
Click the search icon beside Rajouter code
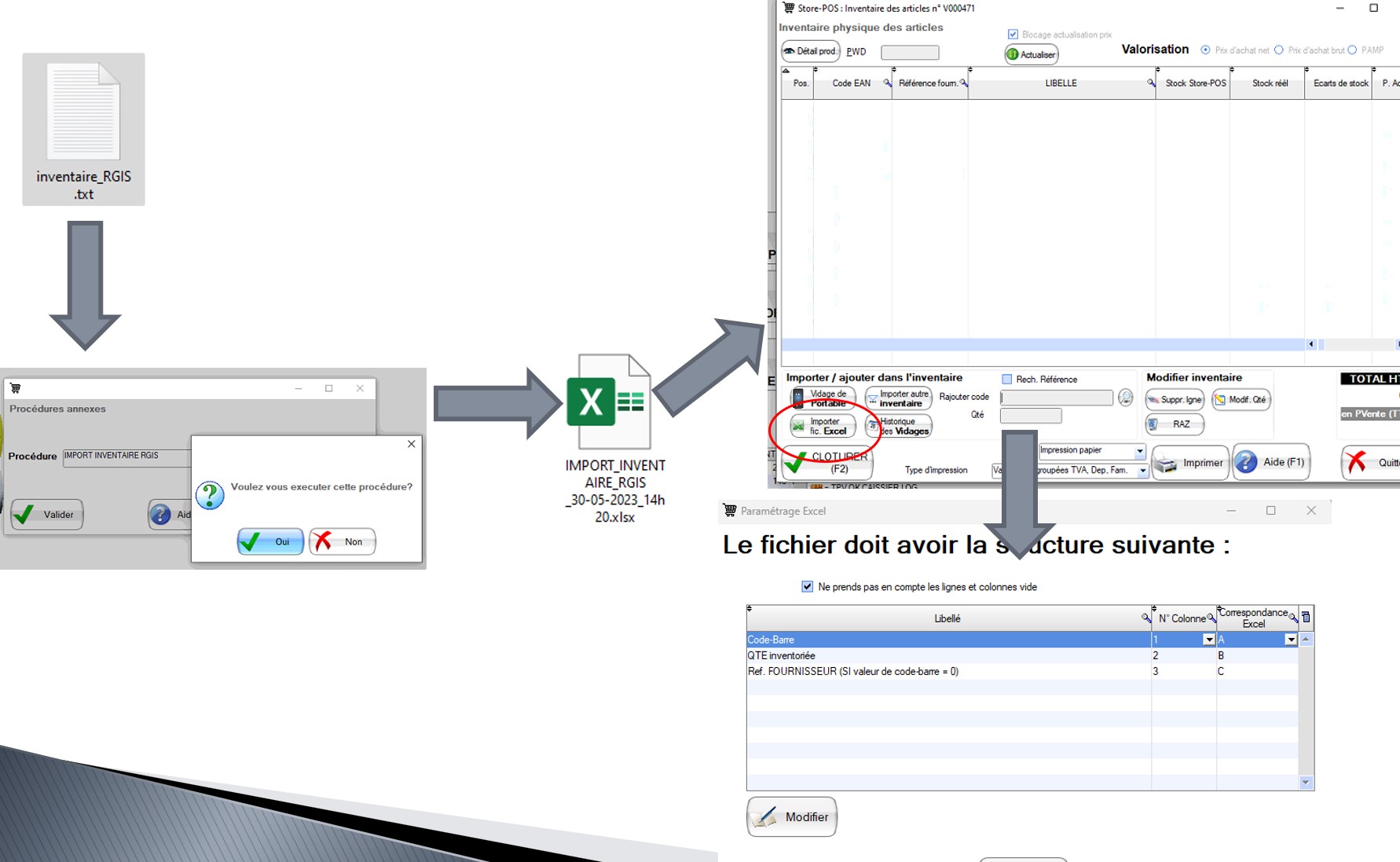[1125, 398]
